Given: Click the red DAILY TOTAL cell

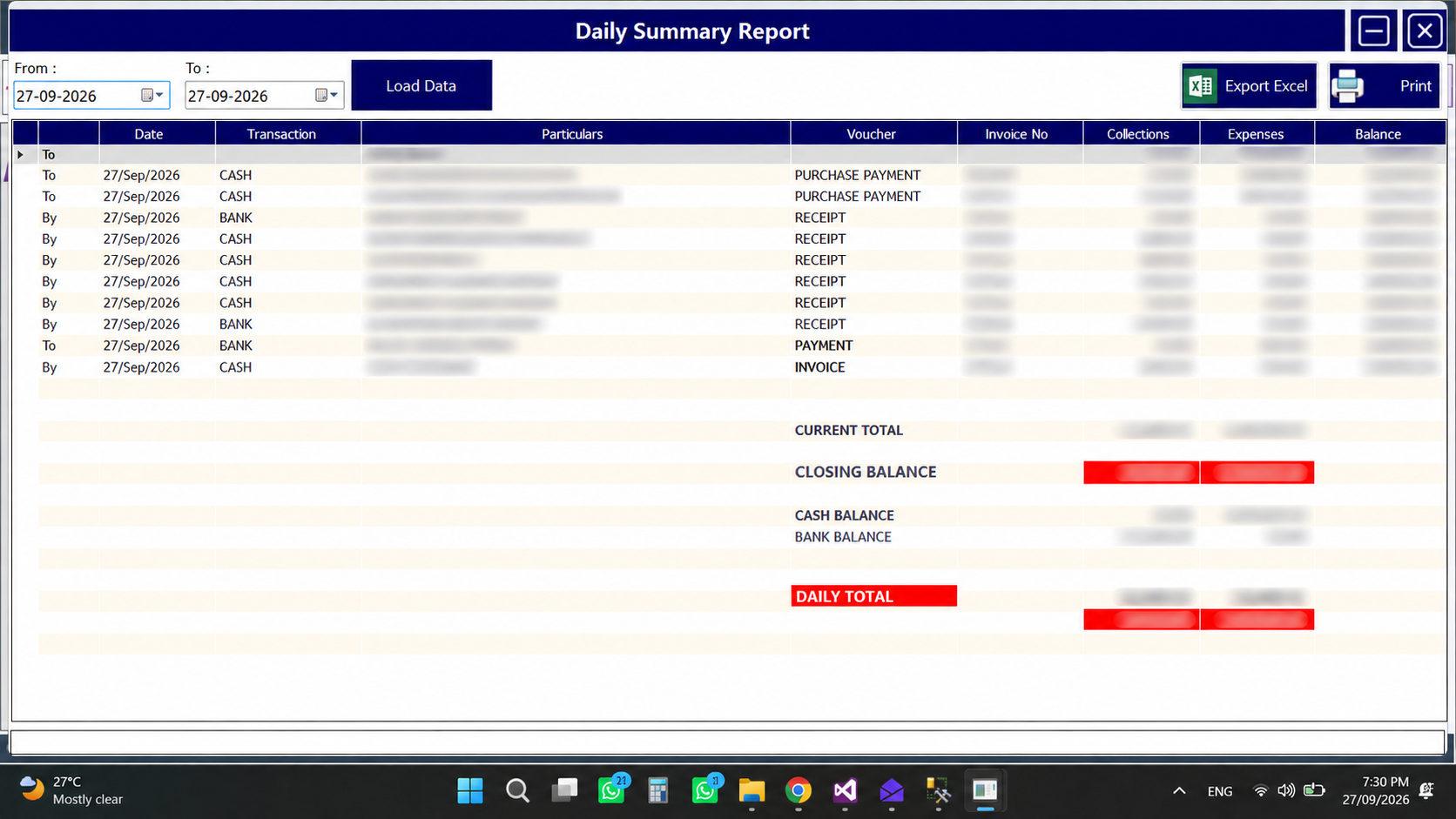Looking at the screenshot, I should 873,596.
